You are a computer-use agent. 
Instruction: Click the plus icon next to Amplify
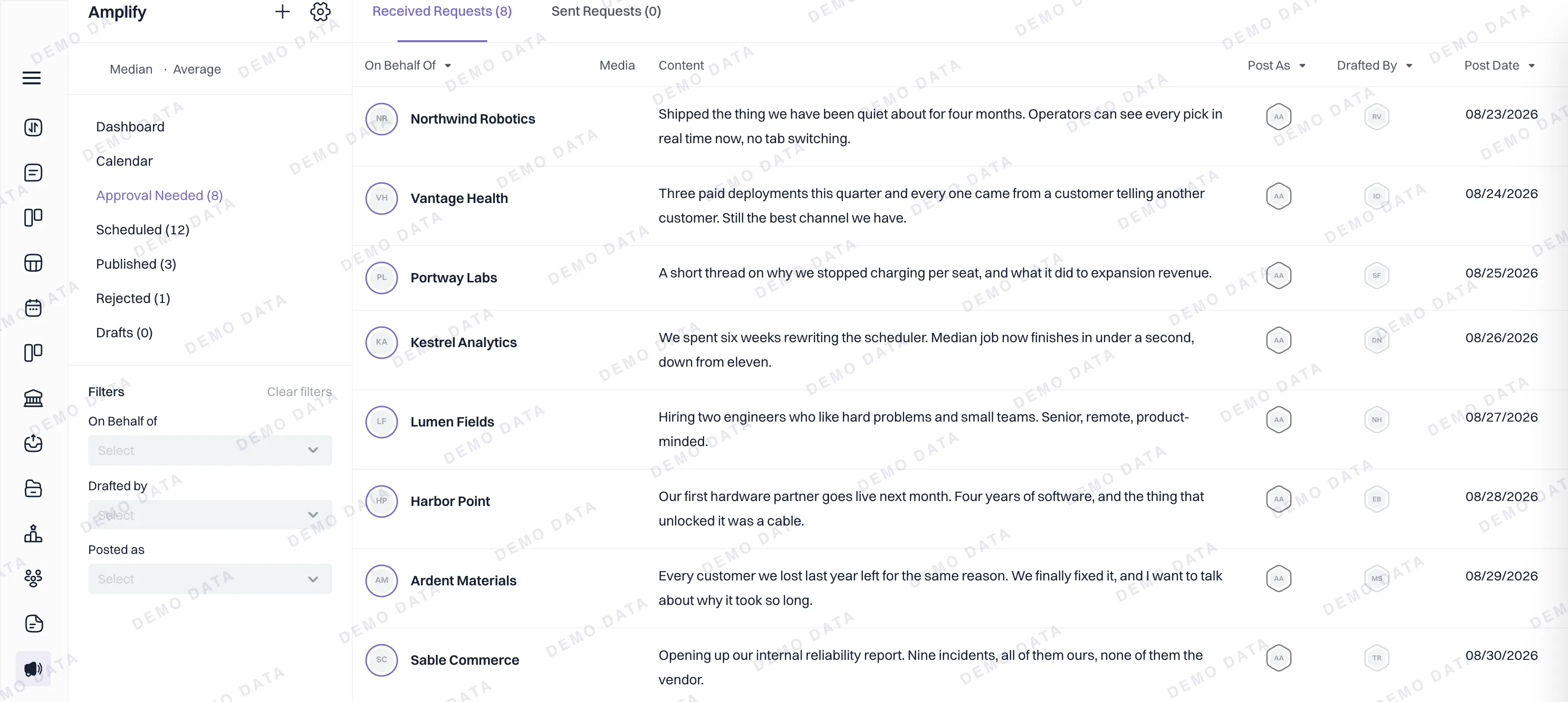282,12
